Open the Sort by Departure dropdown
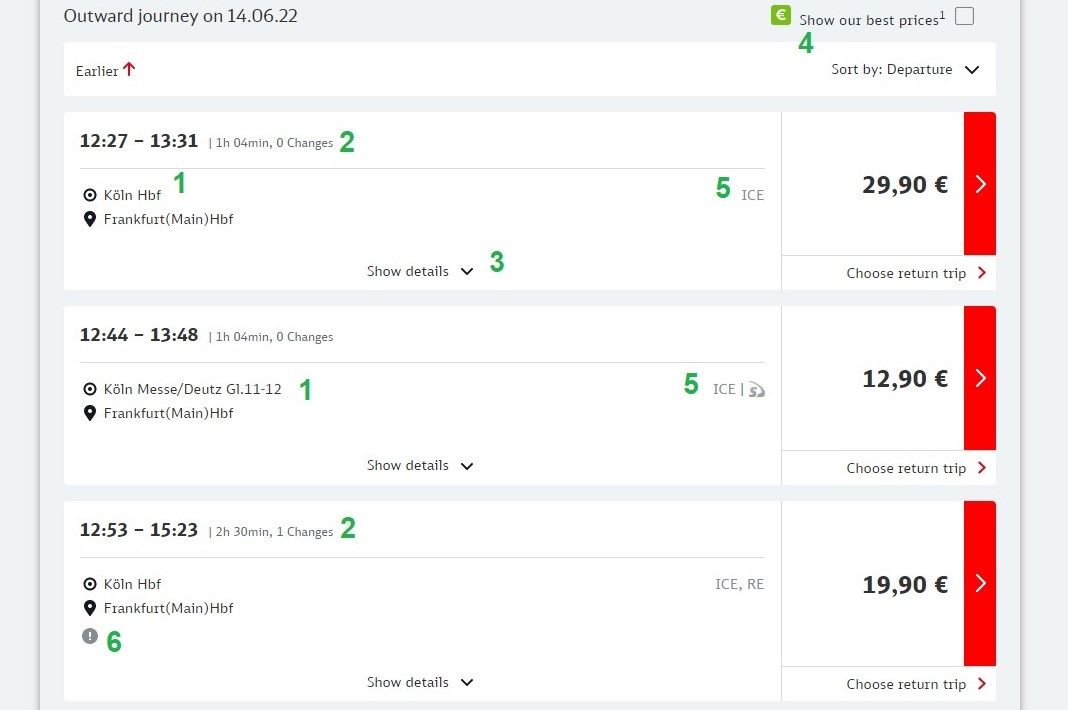1068x710 pixels. point(905,70)
